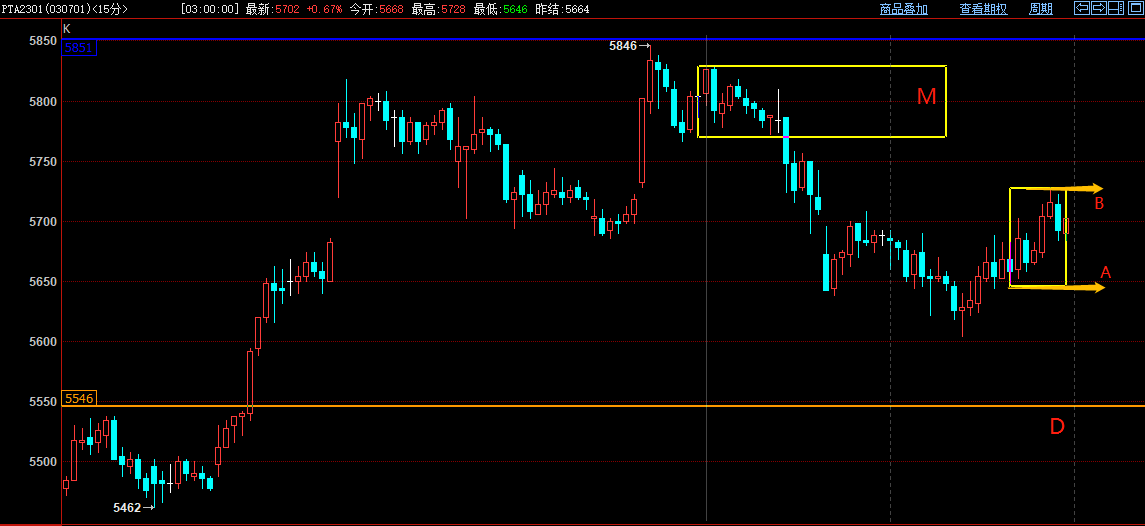Select the orange 5546 price line label

point(80,399)
